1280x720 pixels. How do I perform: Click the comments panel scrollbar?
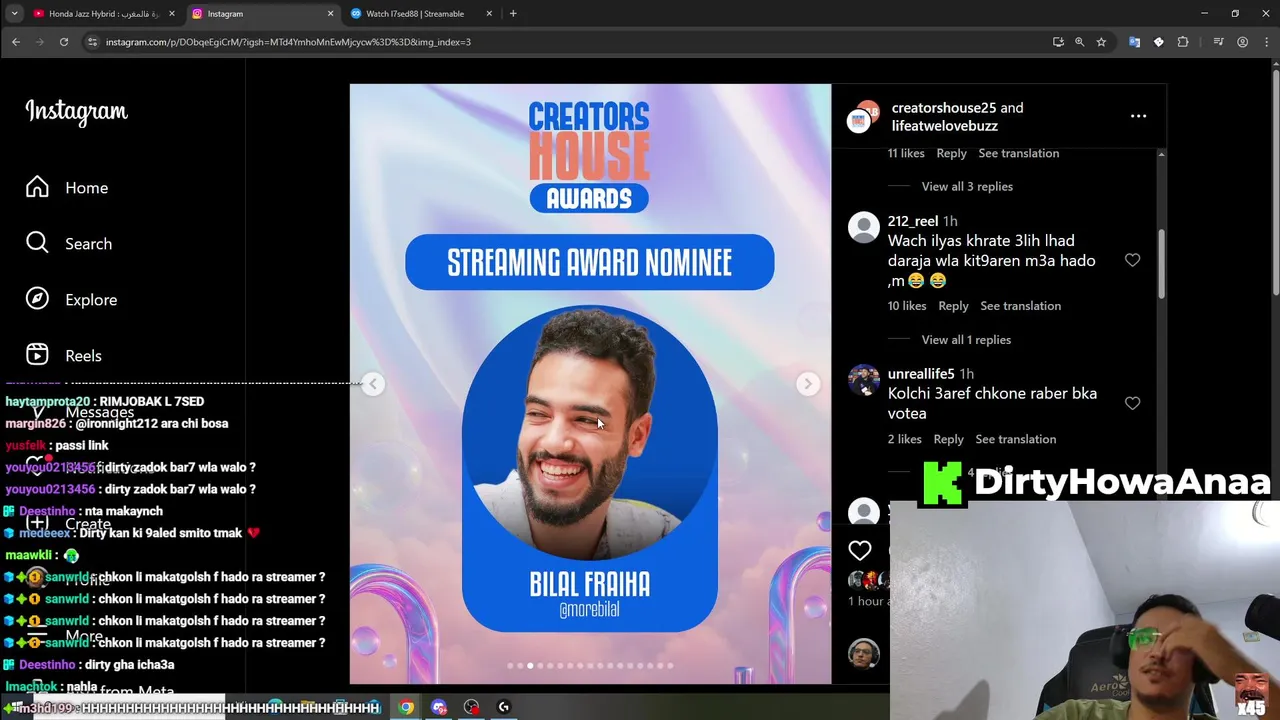click(x=1161, y=263)
